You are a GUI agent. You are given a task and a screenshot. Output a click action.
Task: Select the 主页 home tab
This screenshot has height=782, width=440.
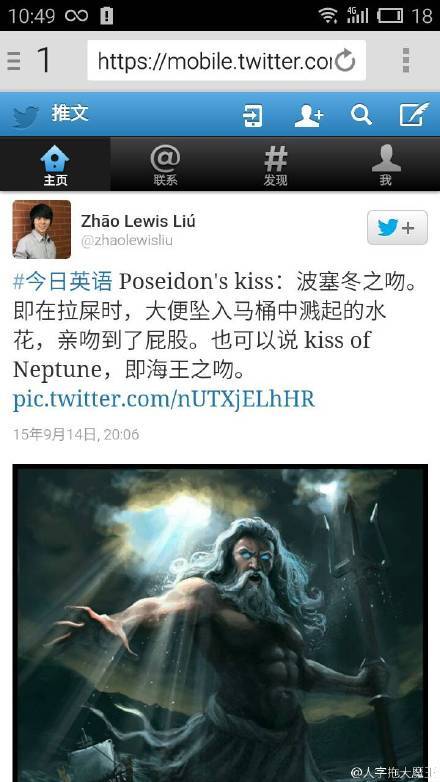55,165
